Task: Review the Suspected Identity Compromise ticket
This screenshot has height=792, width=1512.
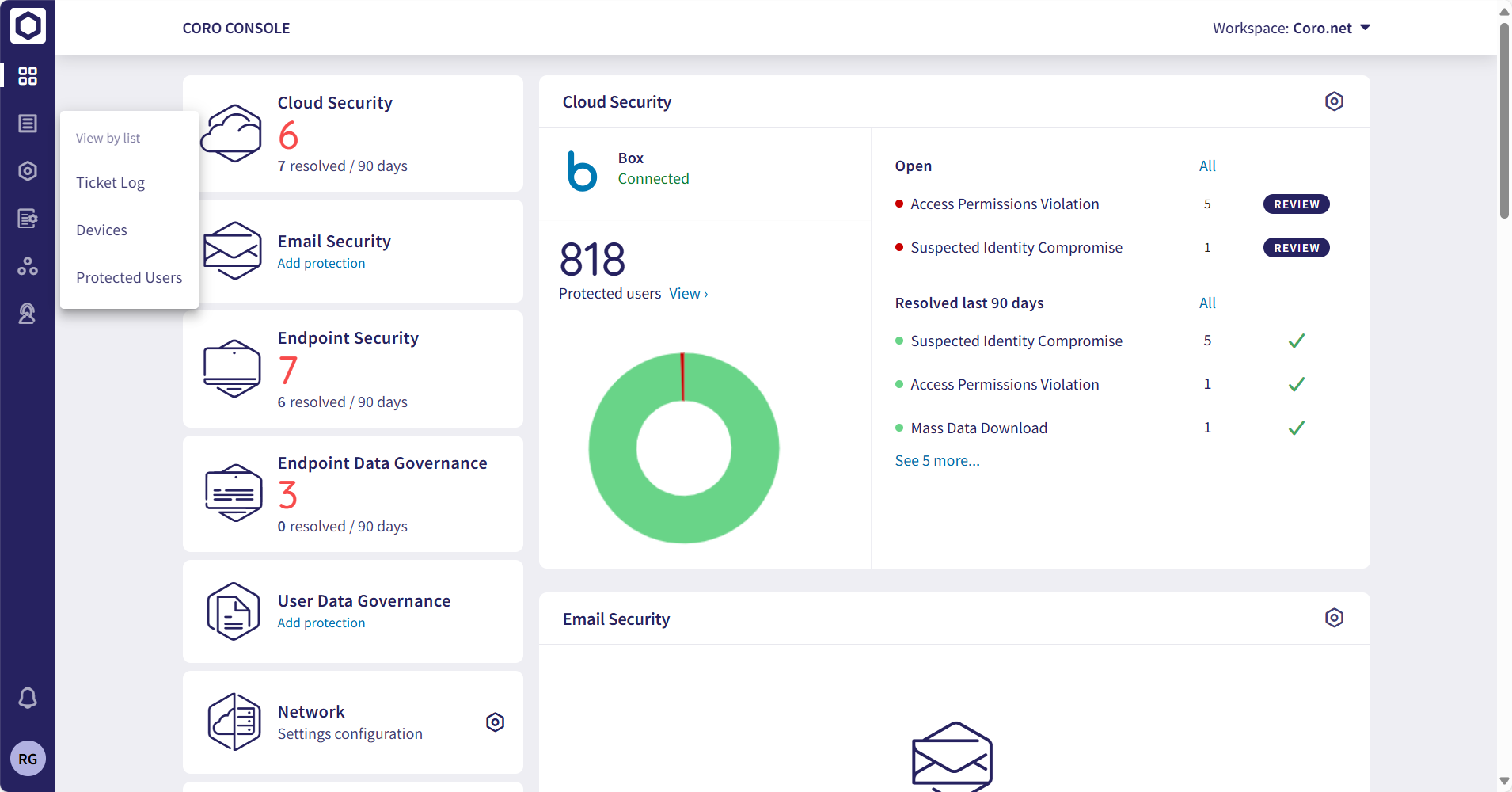Action: point(1296,248)
